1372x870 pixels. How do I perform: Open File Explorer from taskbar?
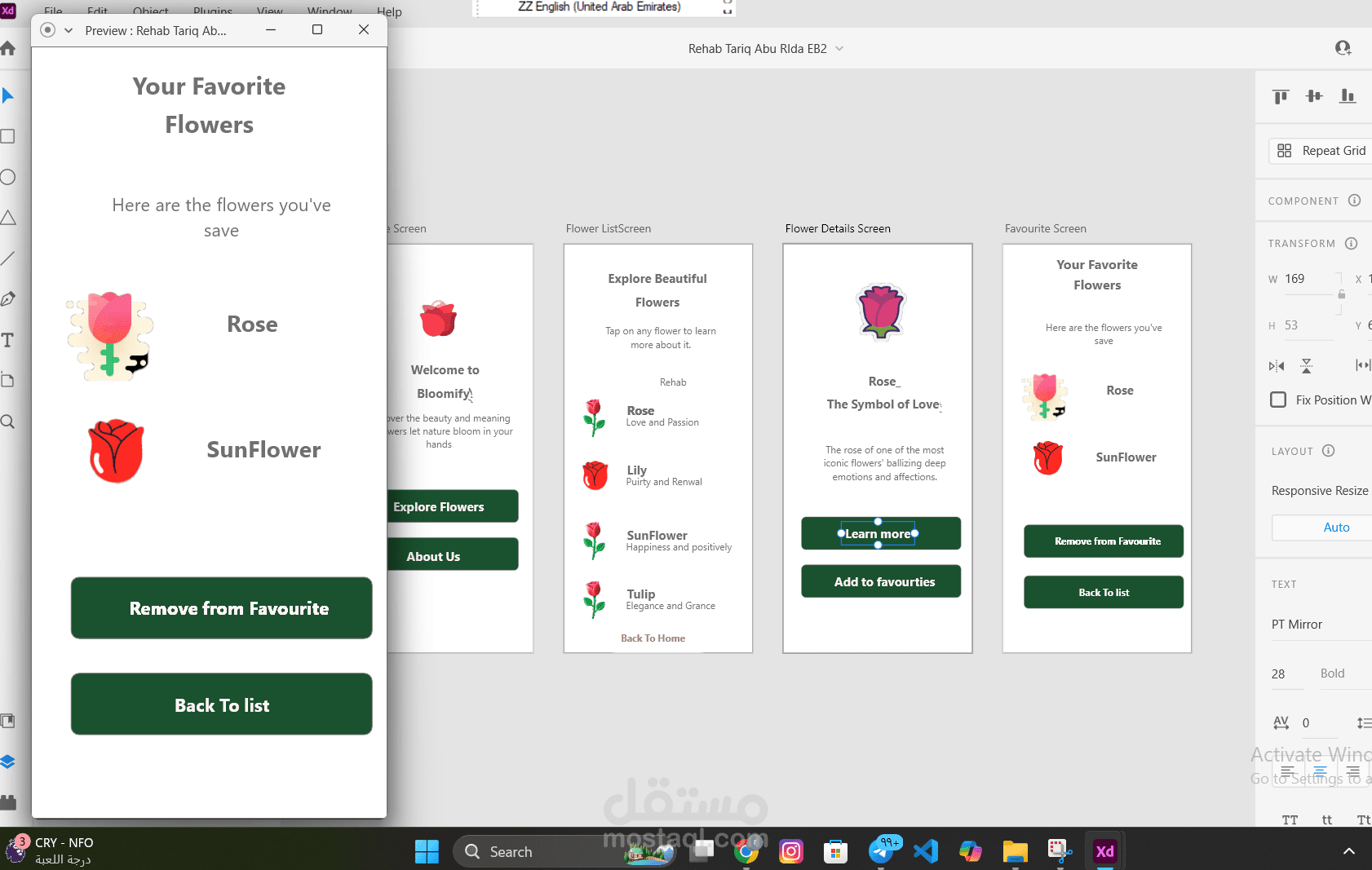(1016, 851)
